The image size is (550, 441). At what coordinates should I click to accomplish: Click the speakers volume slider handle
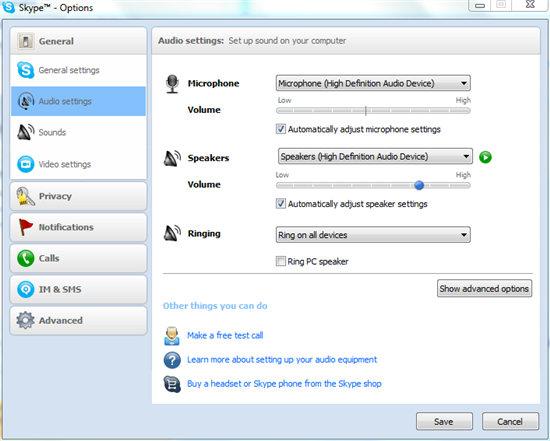pyautogui.click(x=419, y=185)
